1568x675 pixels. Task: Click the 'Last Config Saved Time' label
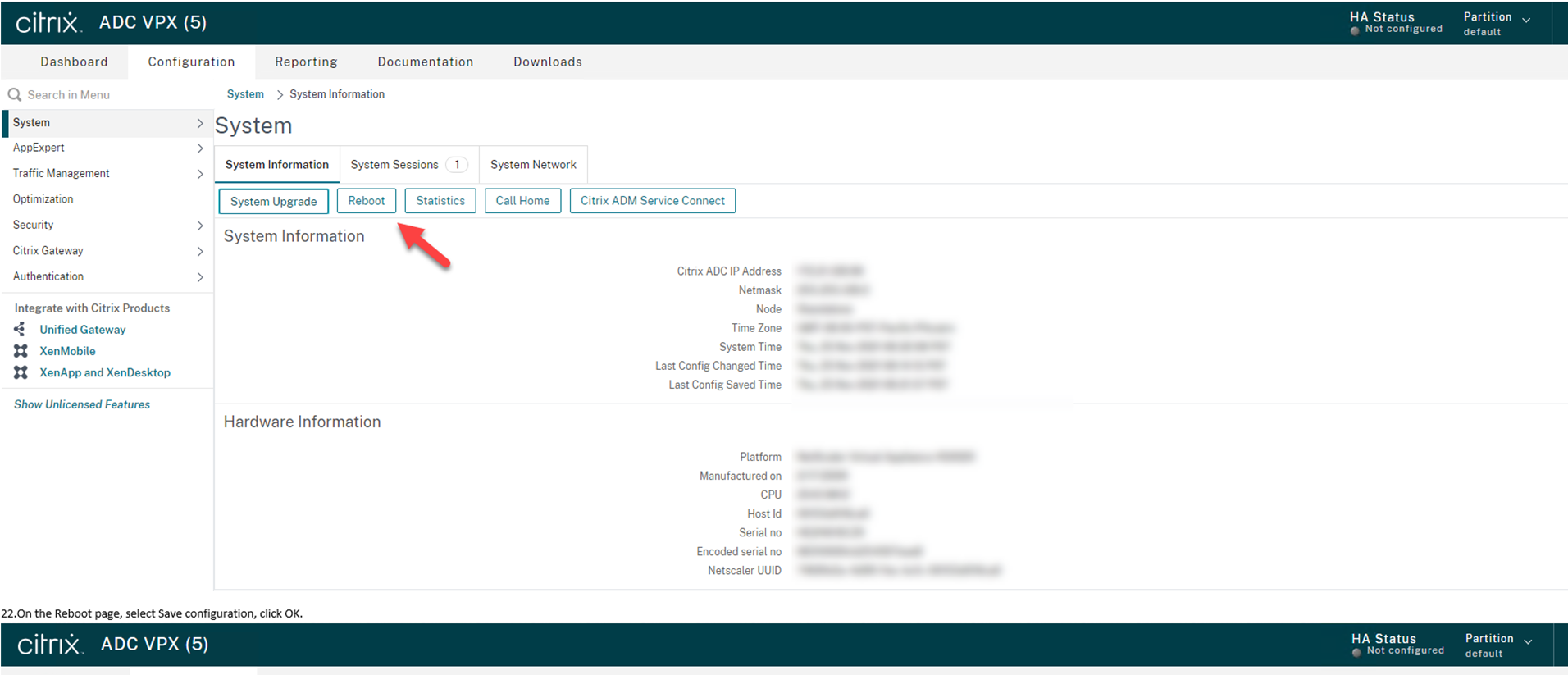pyautogui.click(x=725, y=385)
